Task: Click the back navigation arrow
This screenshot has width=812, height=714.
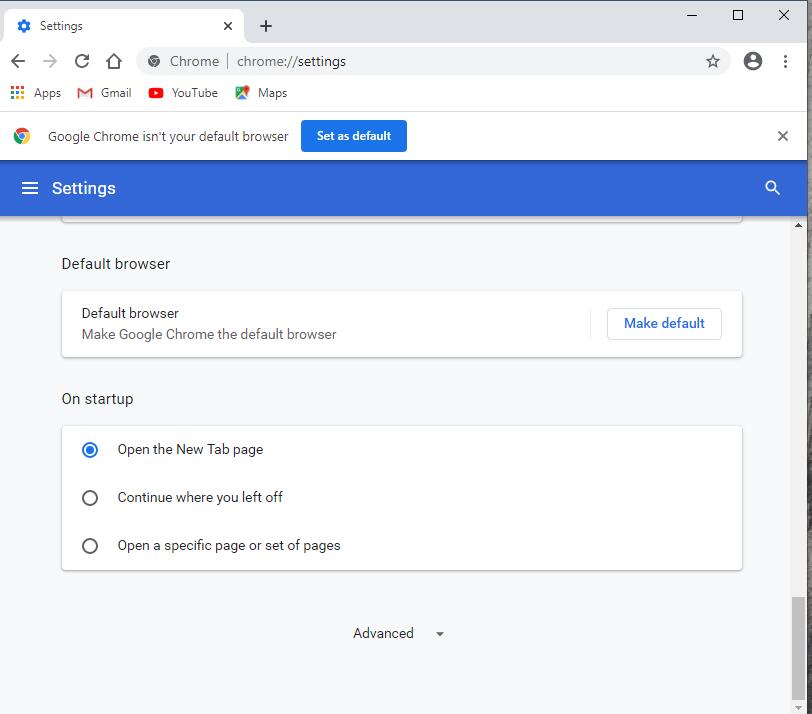Action: 18,61
